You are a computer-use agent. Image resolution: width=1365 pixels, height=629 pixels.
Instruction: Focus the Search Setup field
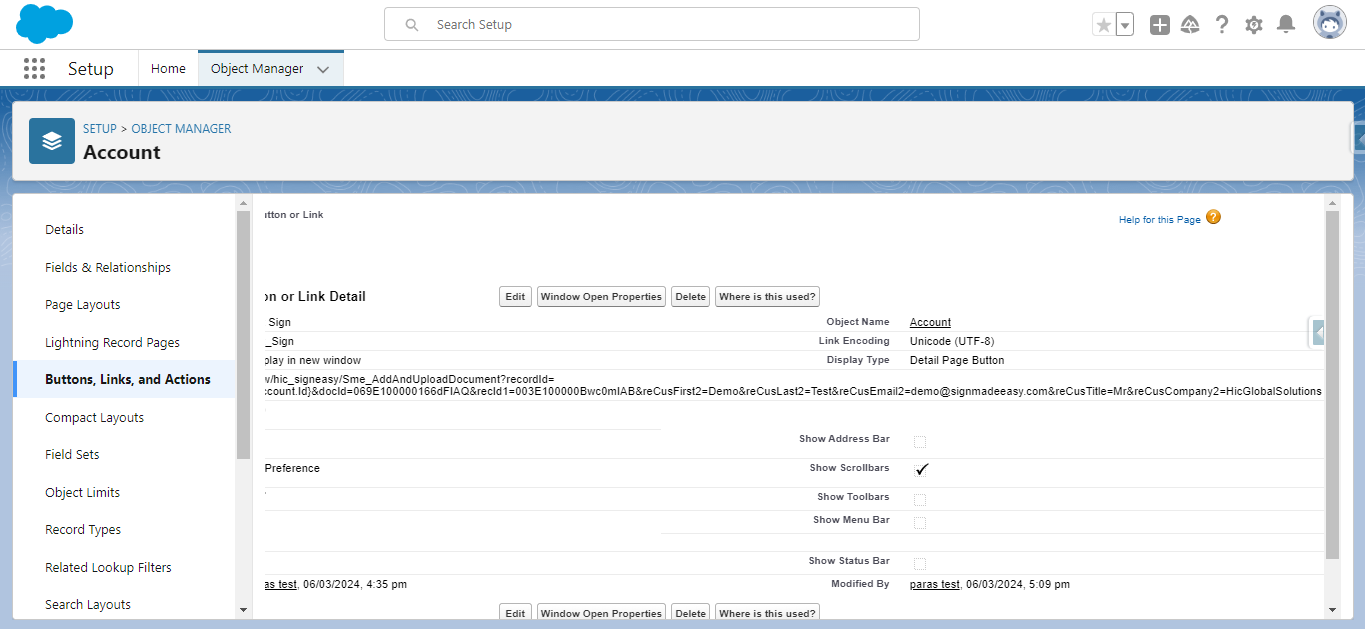coord(652,25)
